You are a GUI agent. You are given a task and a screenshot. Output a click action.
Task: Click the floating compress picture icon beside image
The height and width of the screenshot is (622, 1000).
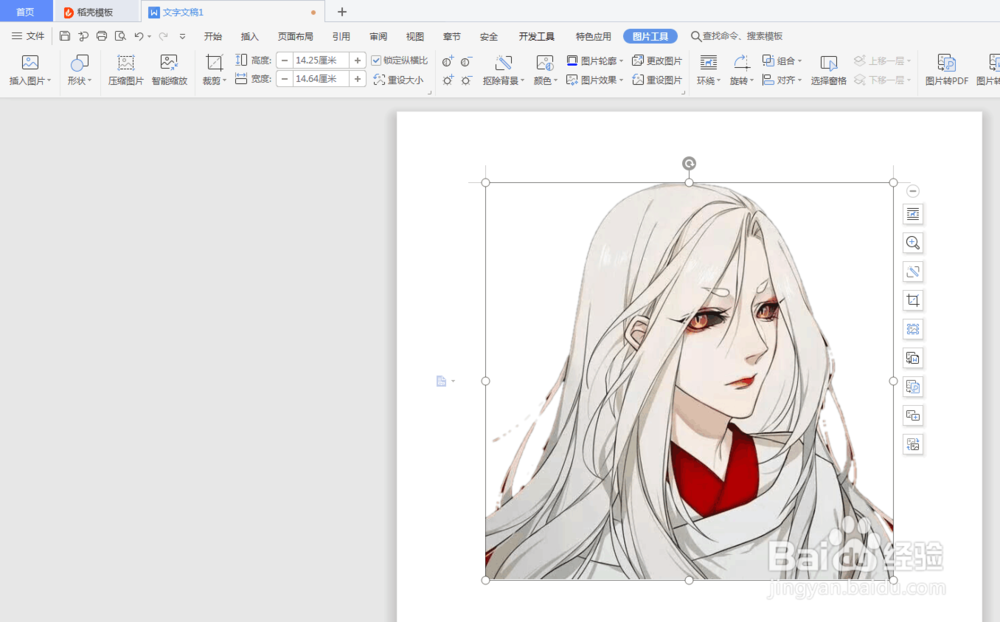(x=913, y=329)
